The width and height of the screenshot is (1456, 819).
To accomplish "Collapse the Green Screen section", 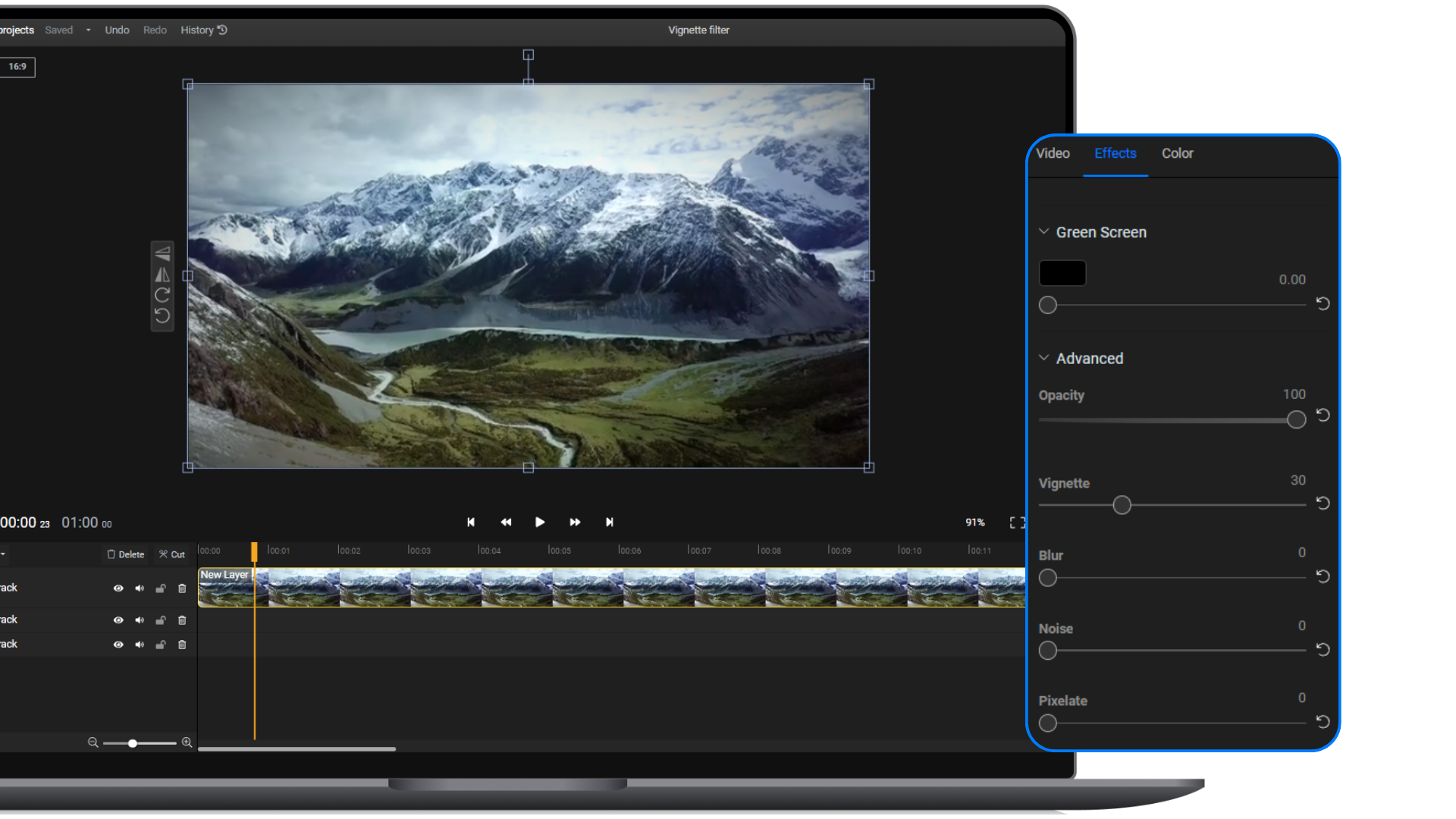I will (1044, 231).
